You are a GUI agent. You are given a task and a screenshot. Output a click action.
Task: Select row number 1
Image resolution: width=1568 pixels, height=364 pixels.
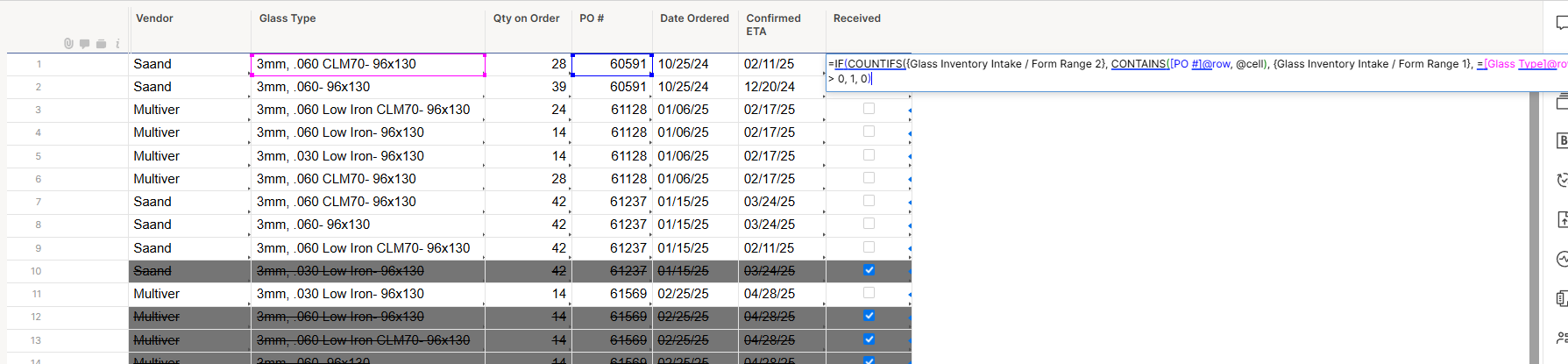(39, 64)
